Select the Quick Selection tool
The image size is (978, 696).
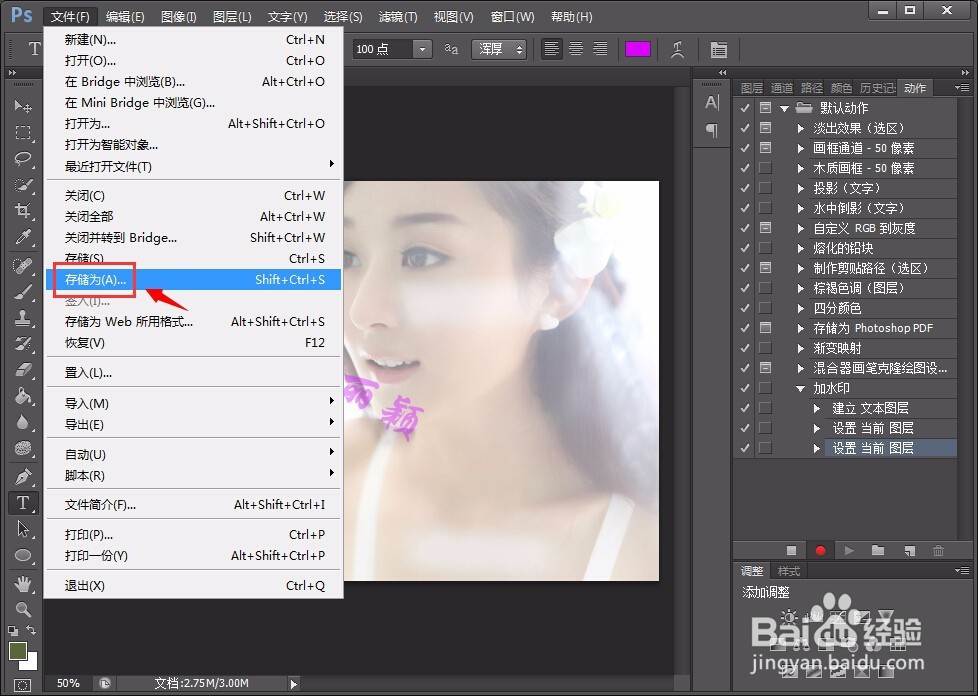23,185
